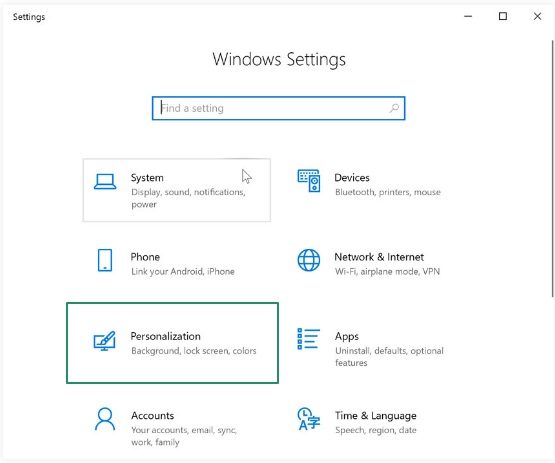Minimize the Settings window
Screen dimensions: 555x463
tap(468, 16)
